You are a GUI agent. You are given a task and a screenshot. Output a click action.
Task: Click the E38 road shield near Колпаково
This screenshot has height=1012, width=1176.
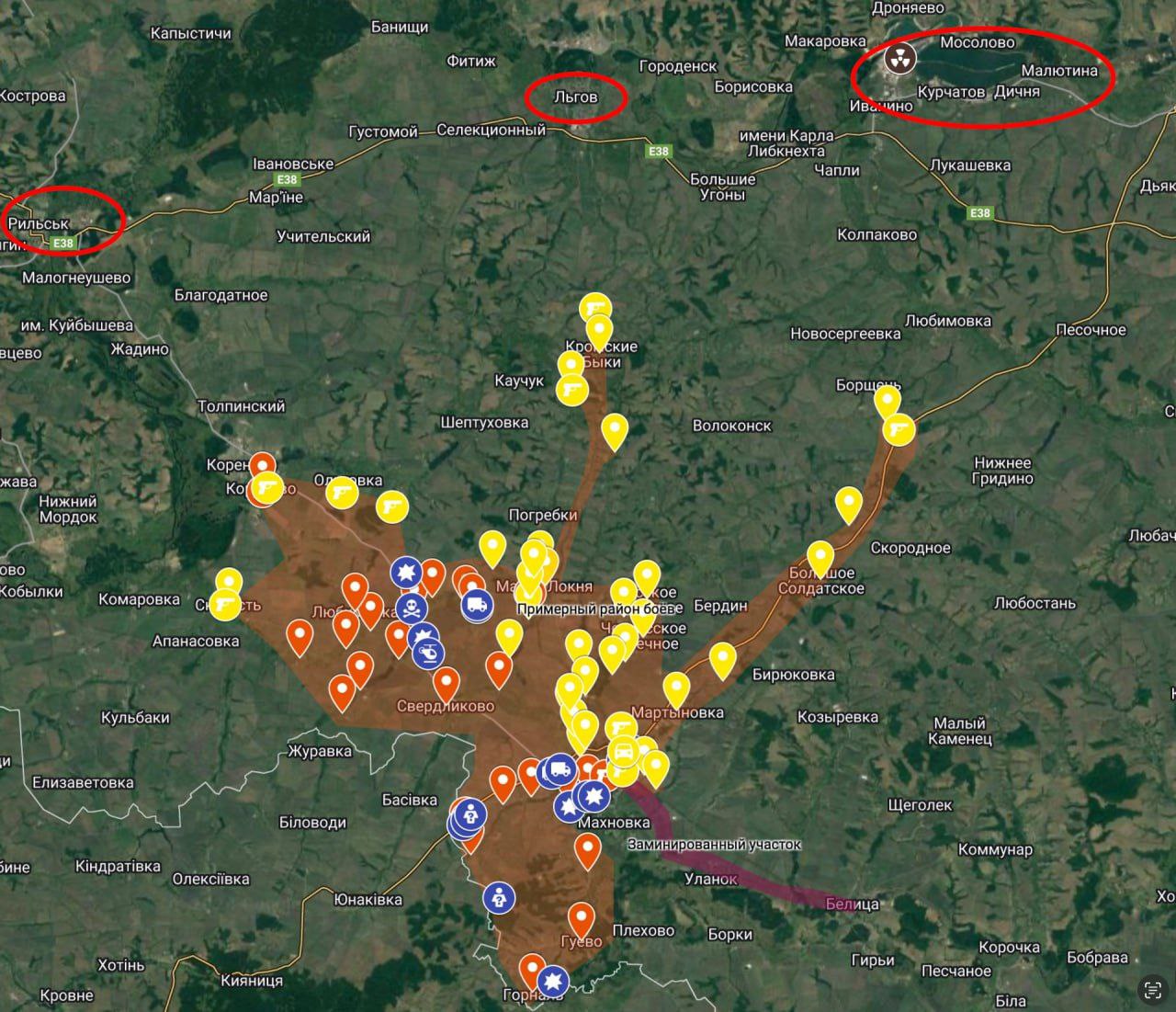point(980,213)
